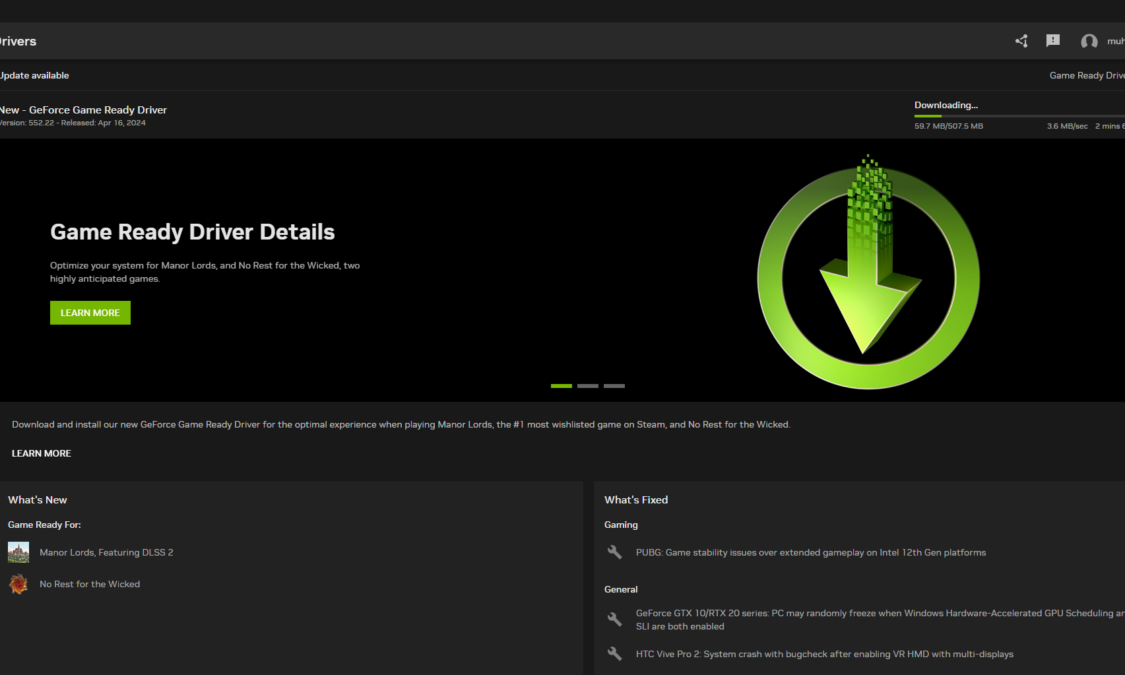Select "Manor Lords, Featuring DLSS 2" entry

(106, 552)
